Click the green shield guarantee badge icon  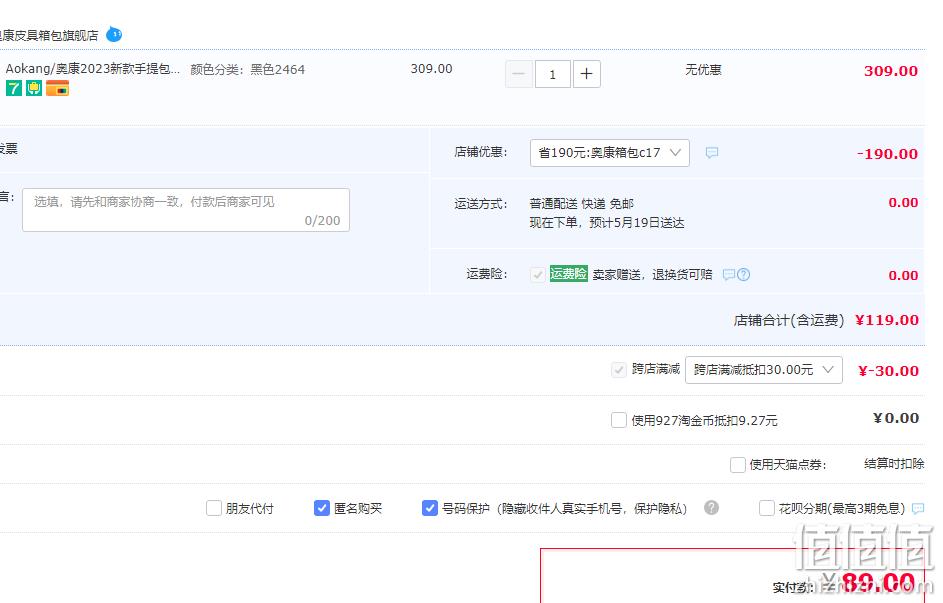(34, 88)
